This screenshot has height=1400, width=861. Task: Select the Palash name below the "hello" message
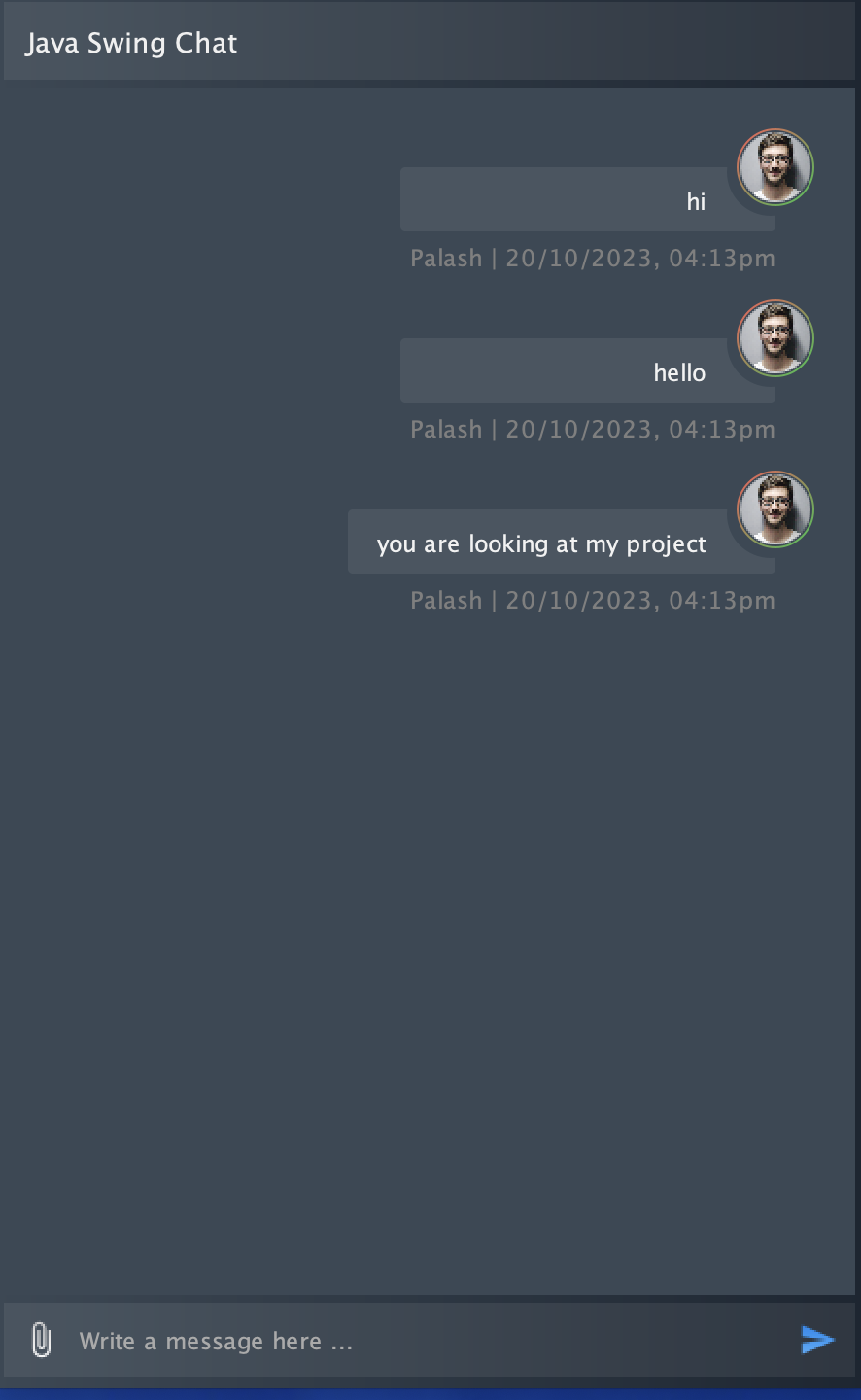446,430
